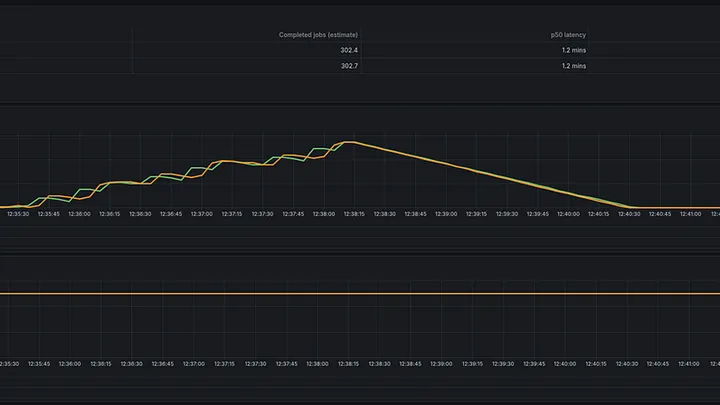
Task: Click 12:37:00 tick label on upper chart
Action: point(202,214)
